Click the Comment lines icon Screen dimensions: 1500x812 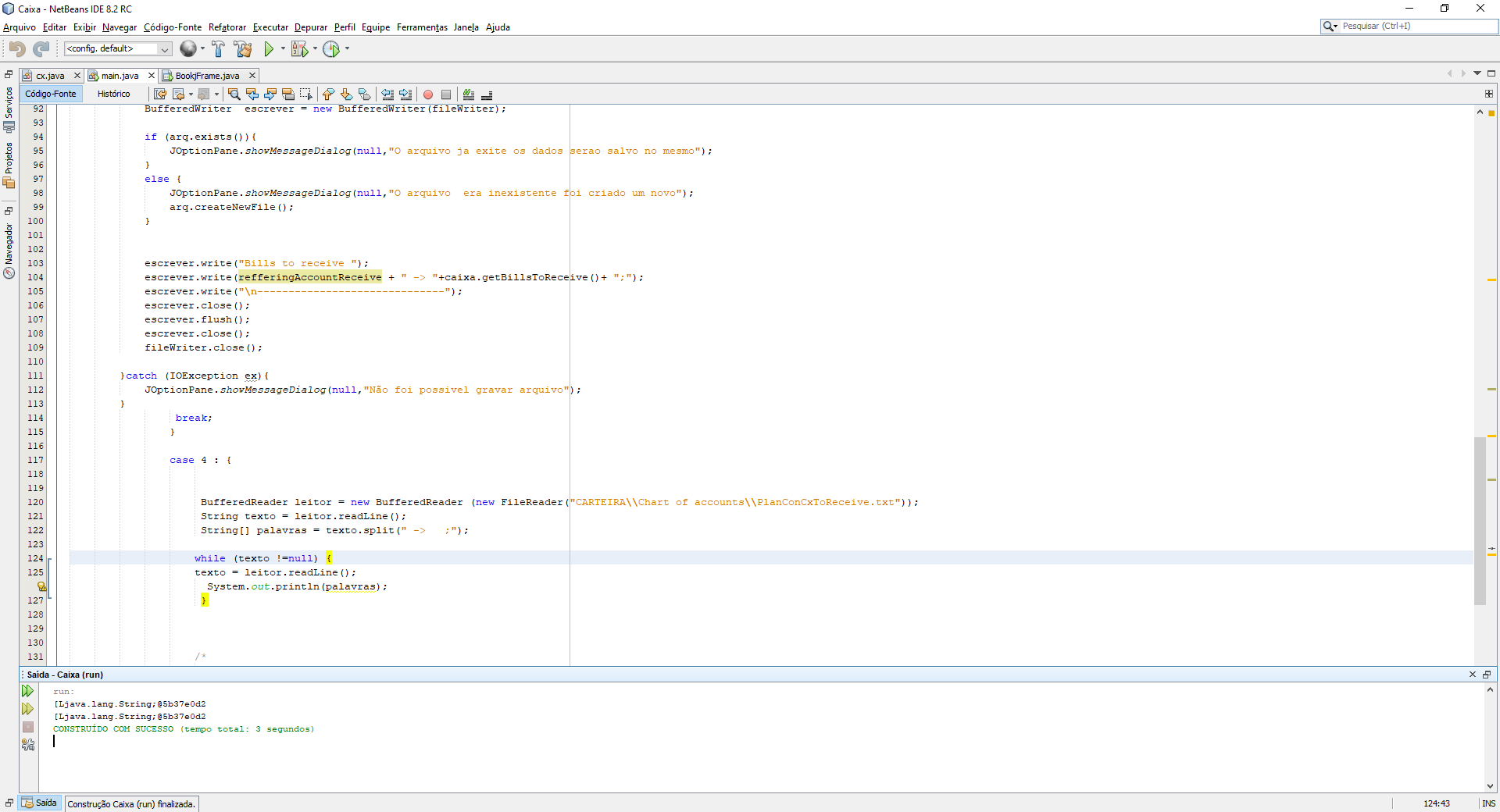pyautogui.click(x=468, y=94)
